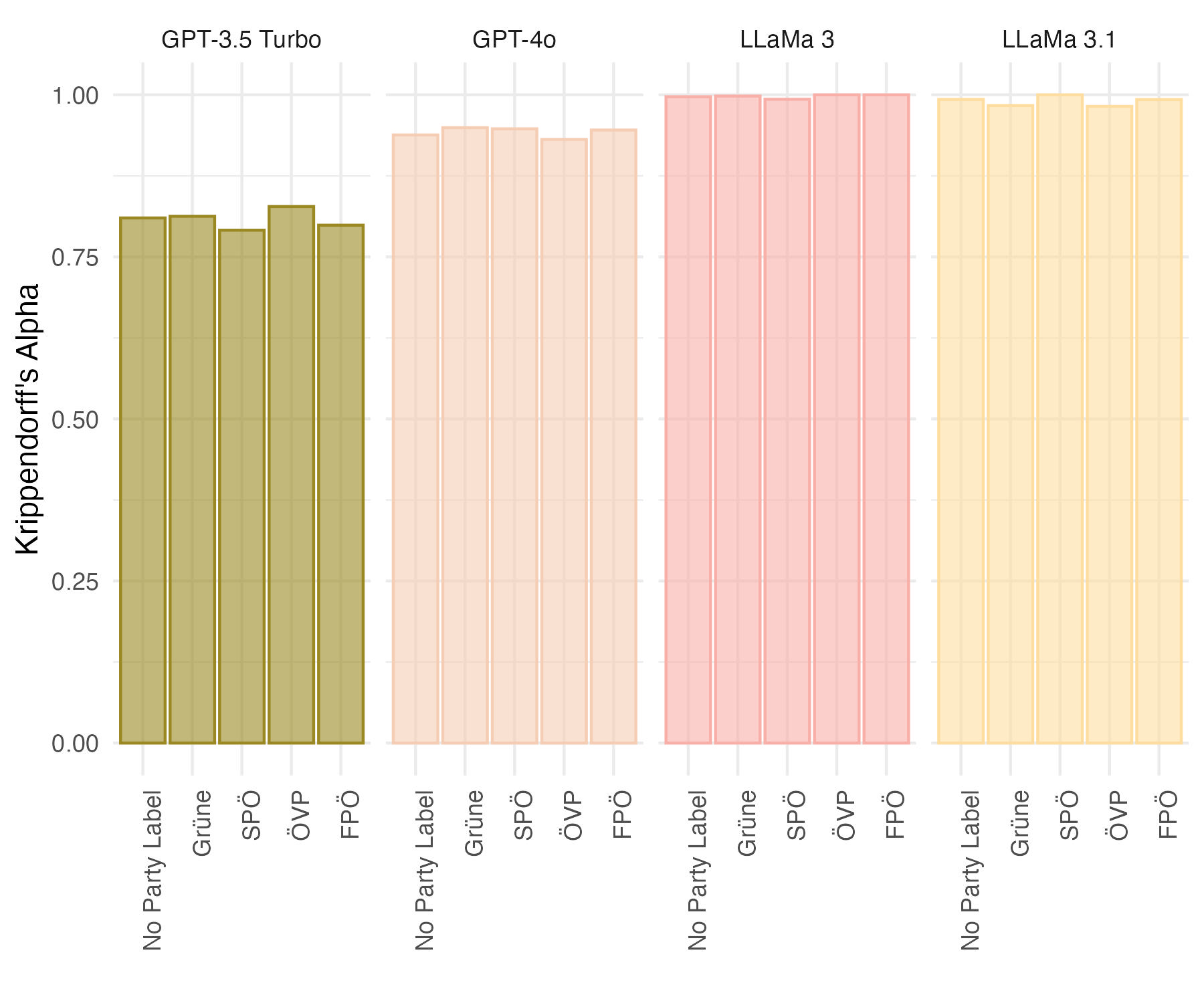
Task: Click the GPT-3.5 Turbo panel title
Action: 241,40
